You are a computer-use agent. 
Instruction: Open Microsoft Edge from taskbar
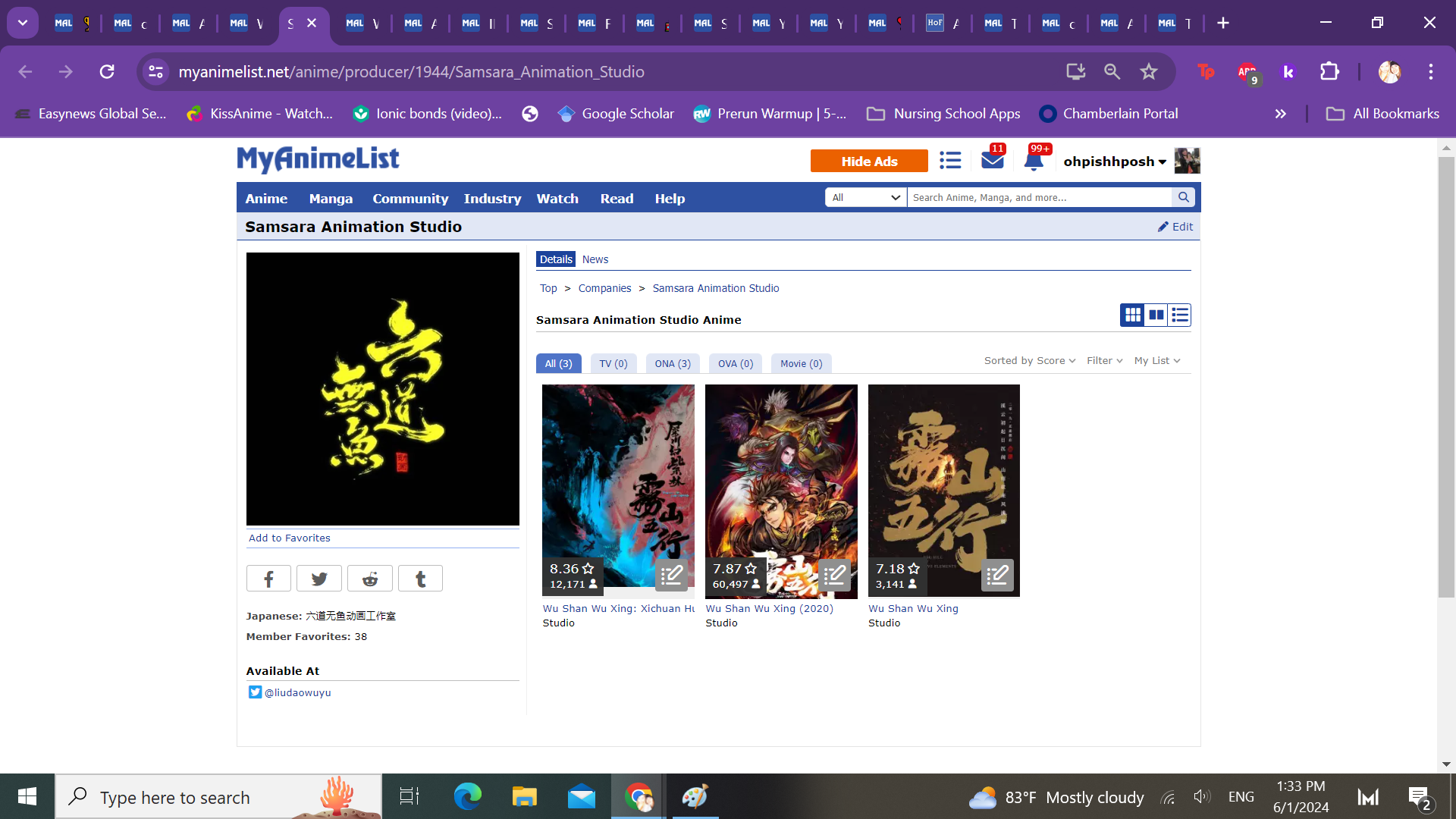[x=467, y=796]
